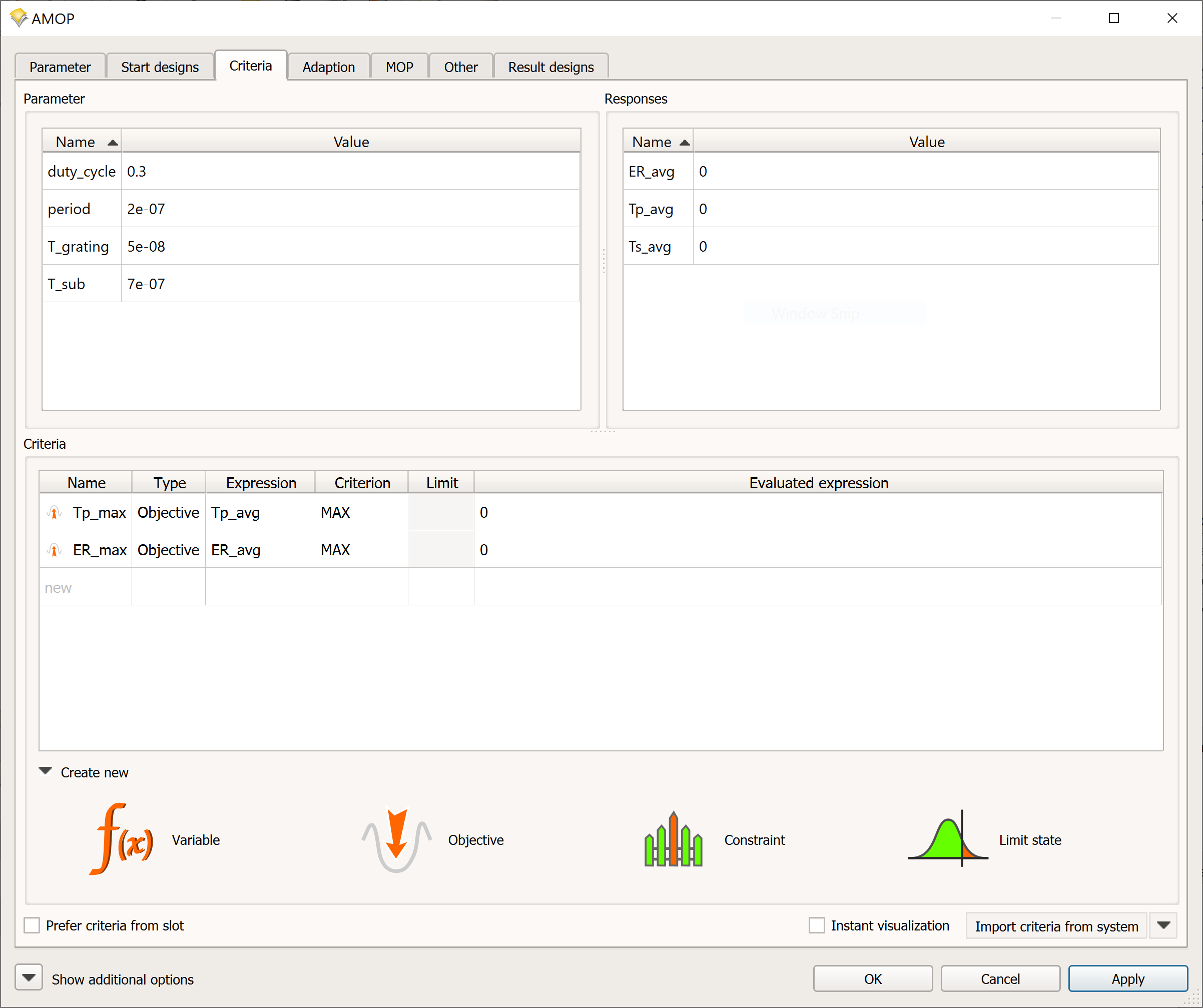Screen dimensions: 1203x1008
Task: Open the MOP tab
Action: [399, 67]
